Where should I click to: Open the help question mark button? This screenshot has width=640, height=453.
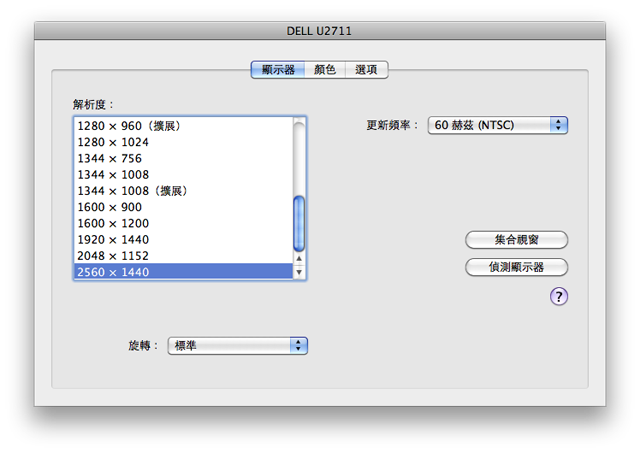click(558, 296)
